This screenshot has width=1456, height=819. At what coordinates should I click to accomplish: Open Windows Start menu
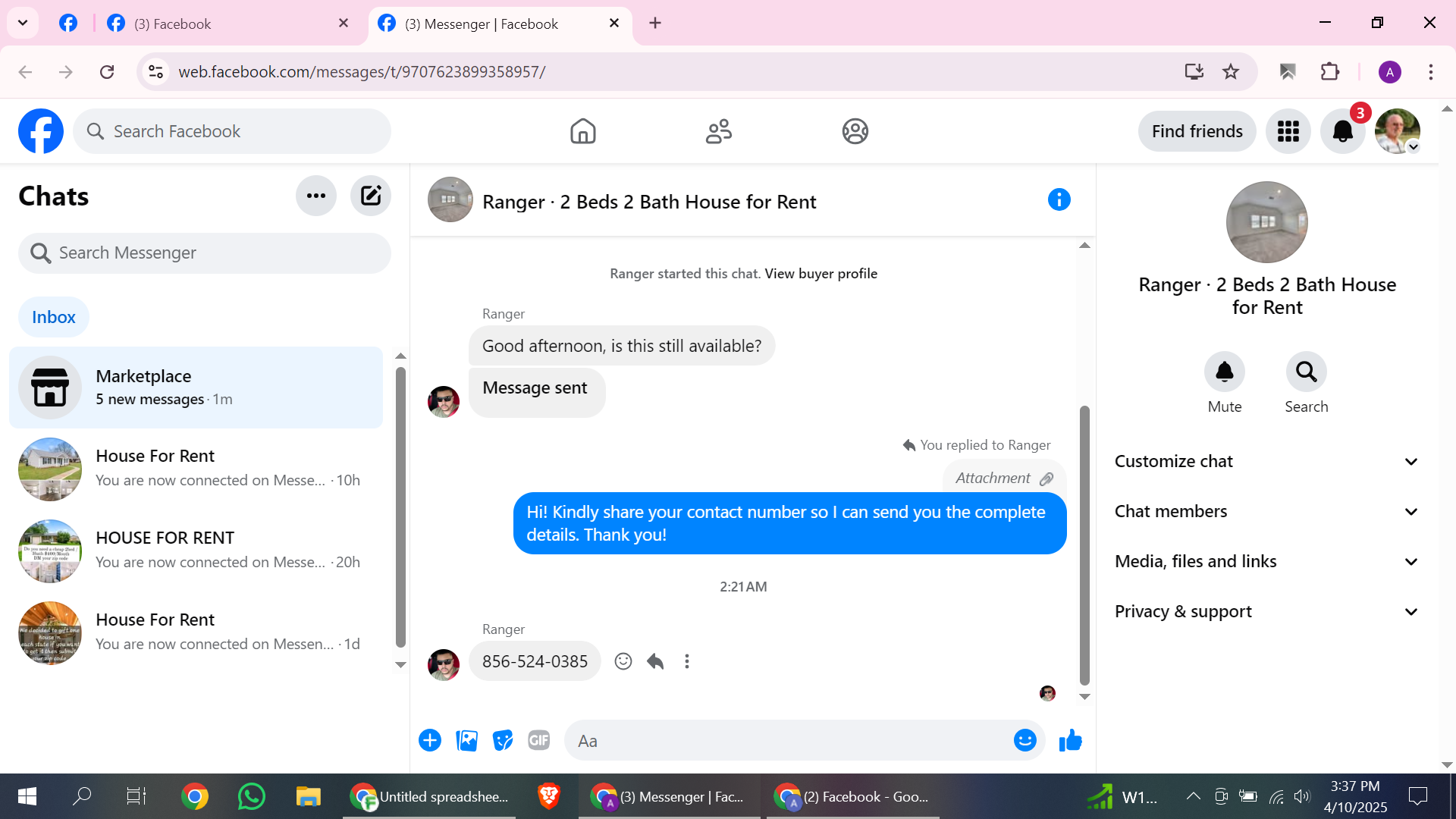(x=27, y=796)
